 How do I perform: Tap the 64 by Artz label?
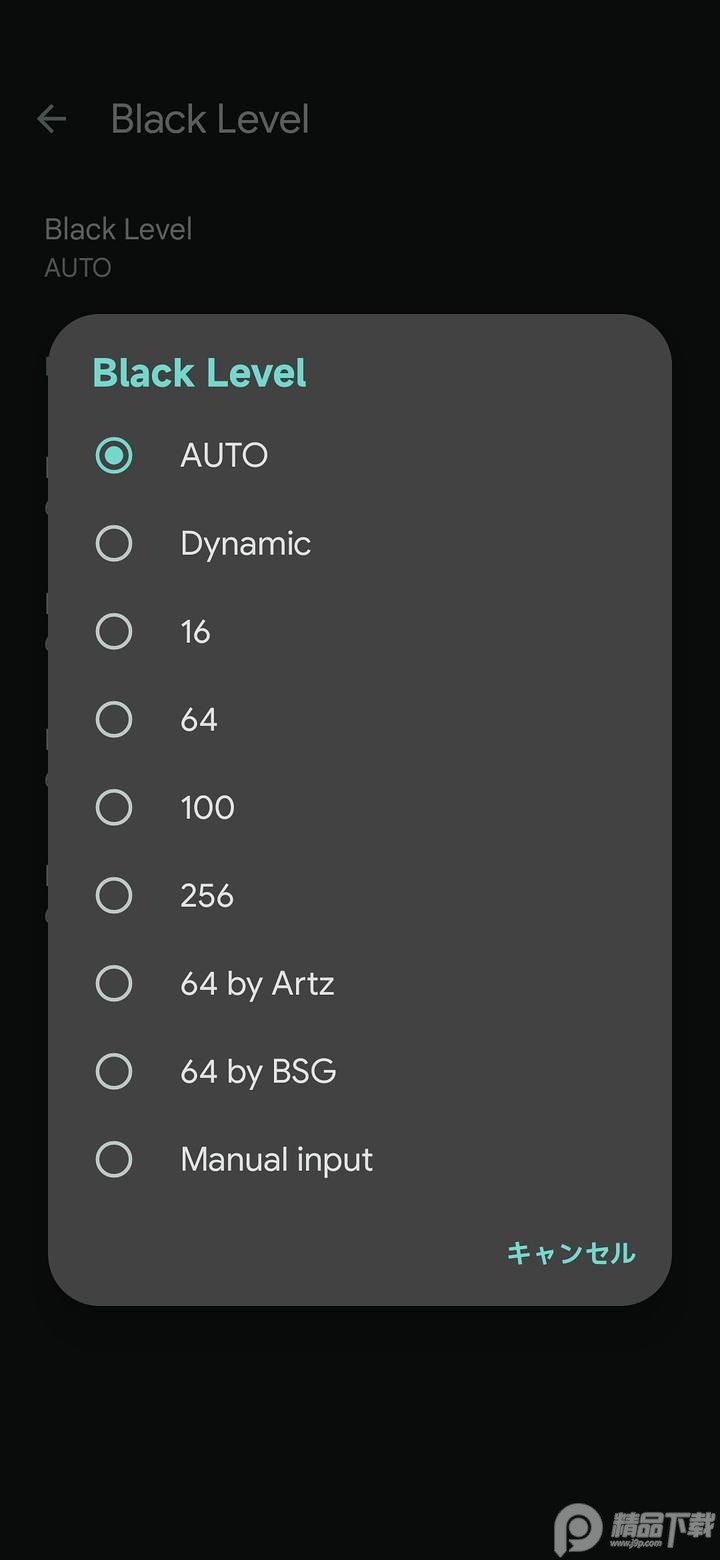pos(257,984)
